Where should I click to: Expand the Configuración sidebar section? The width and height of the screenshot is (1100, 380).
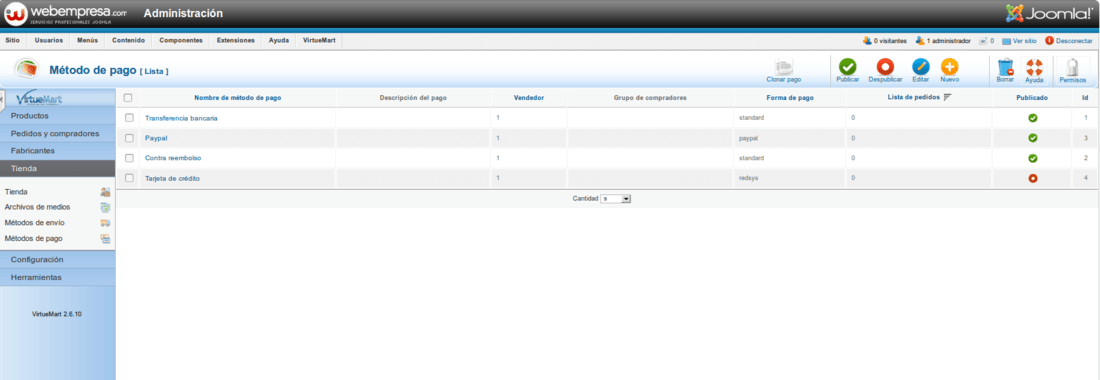click(58, 259)
